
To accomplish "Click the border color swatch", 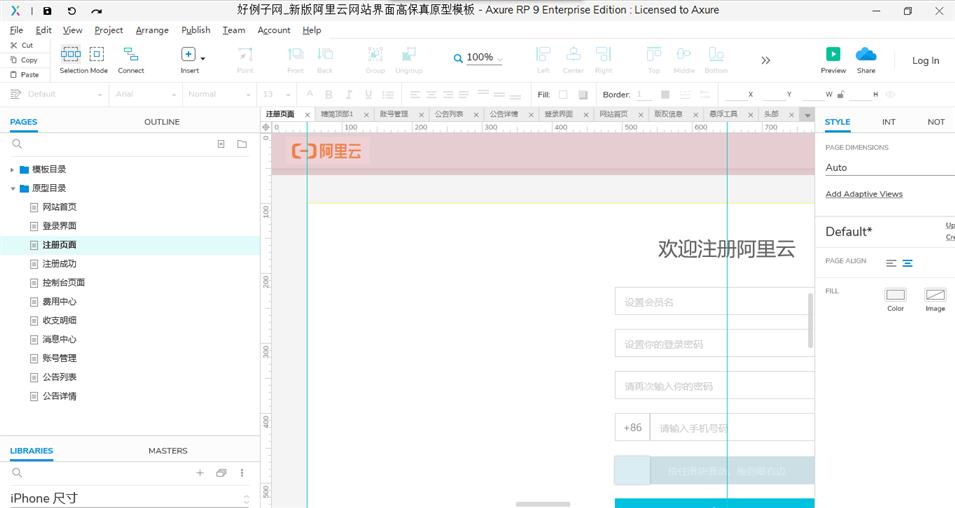I will (x=665, y=94).
